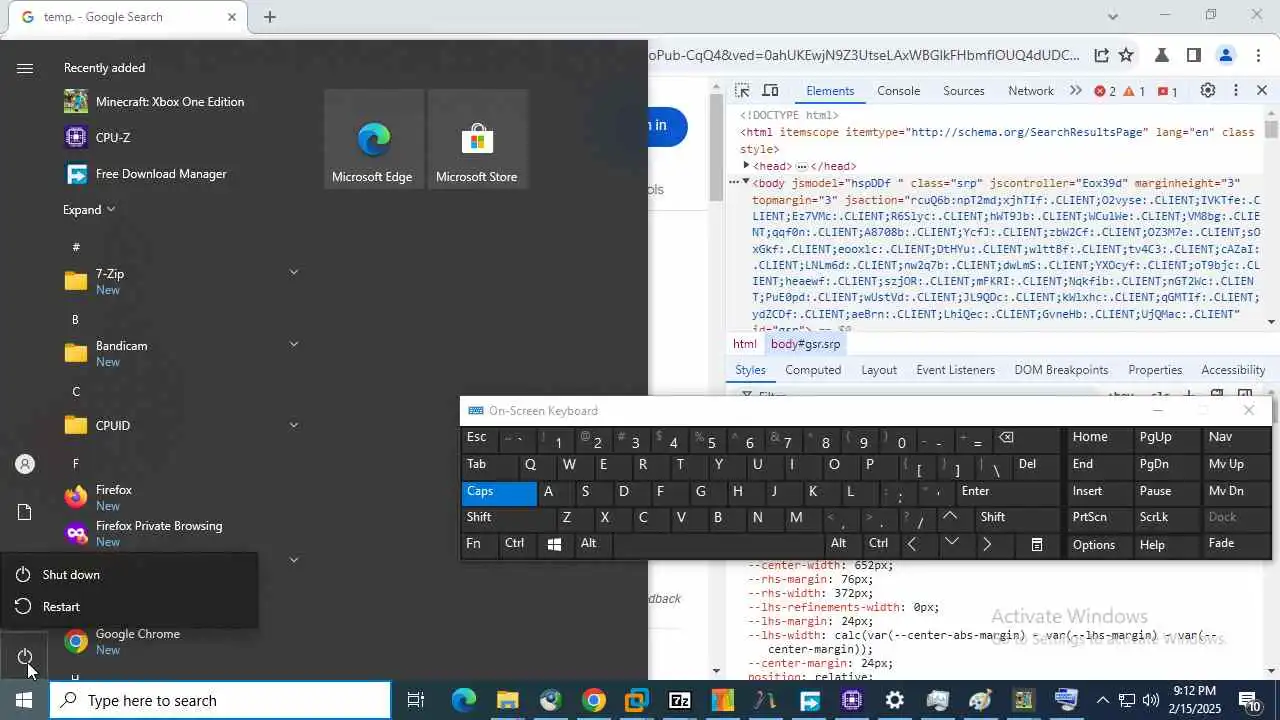
Task: Click the Windows taskbar search box
Action: pyautogui.click(x=220, y=700)
